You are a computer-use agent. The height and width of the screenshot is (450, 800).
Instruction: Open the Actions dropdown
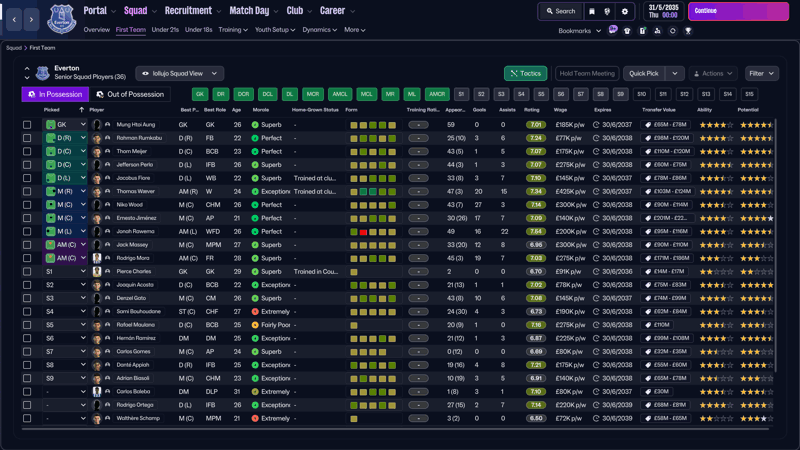(x=713, y=73)
